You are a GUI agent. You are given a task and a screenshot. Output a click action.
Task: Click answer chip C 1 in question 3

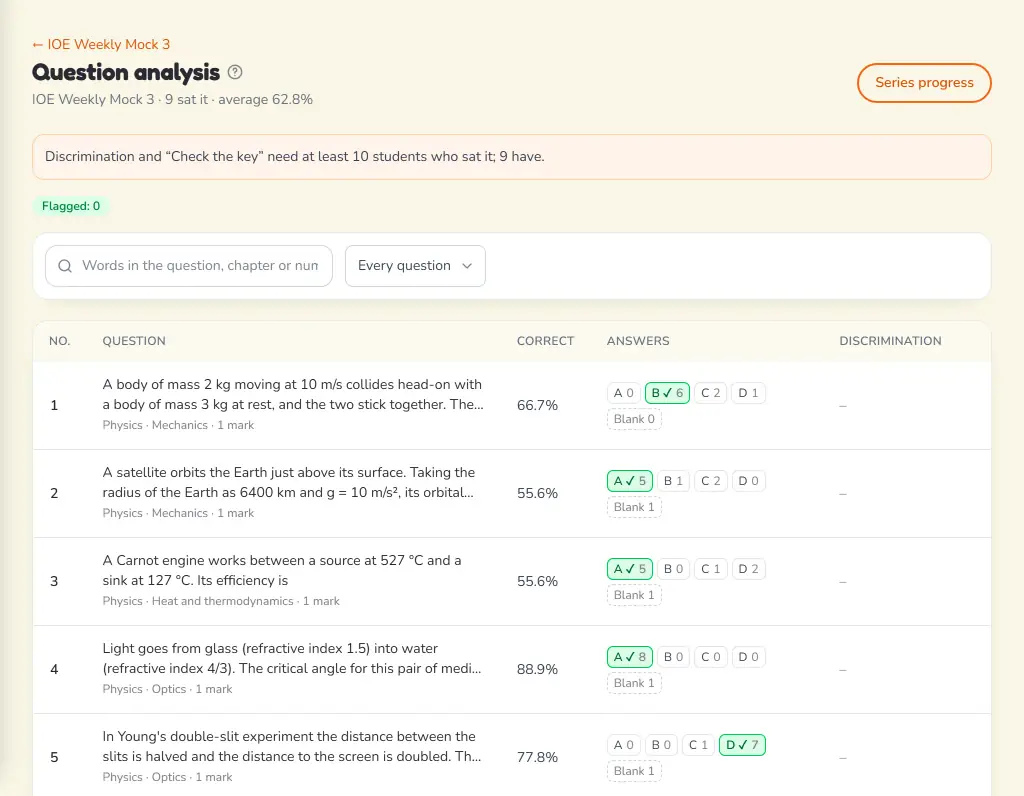[711, 569]
